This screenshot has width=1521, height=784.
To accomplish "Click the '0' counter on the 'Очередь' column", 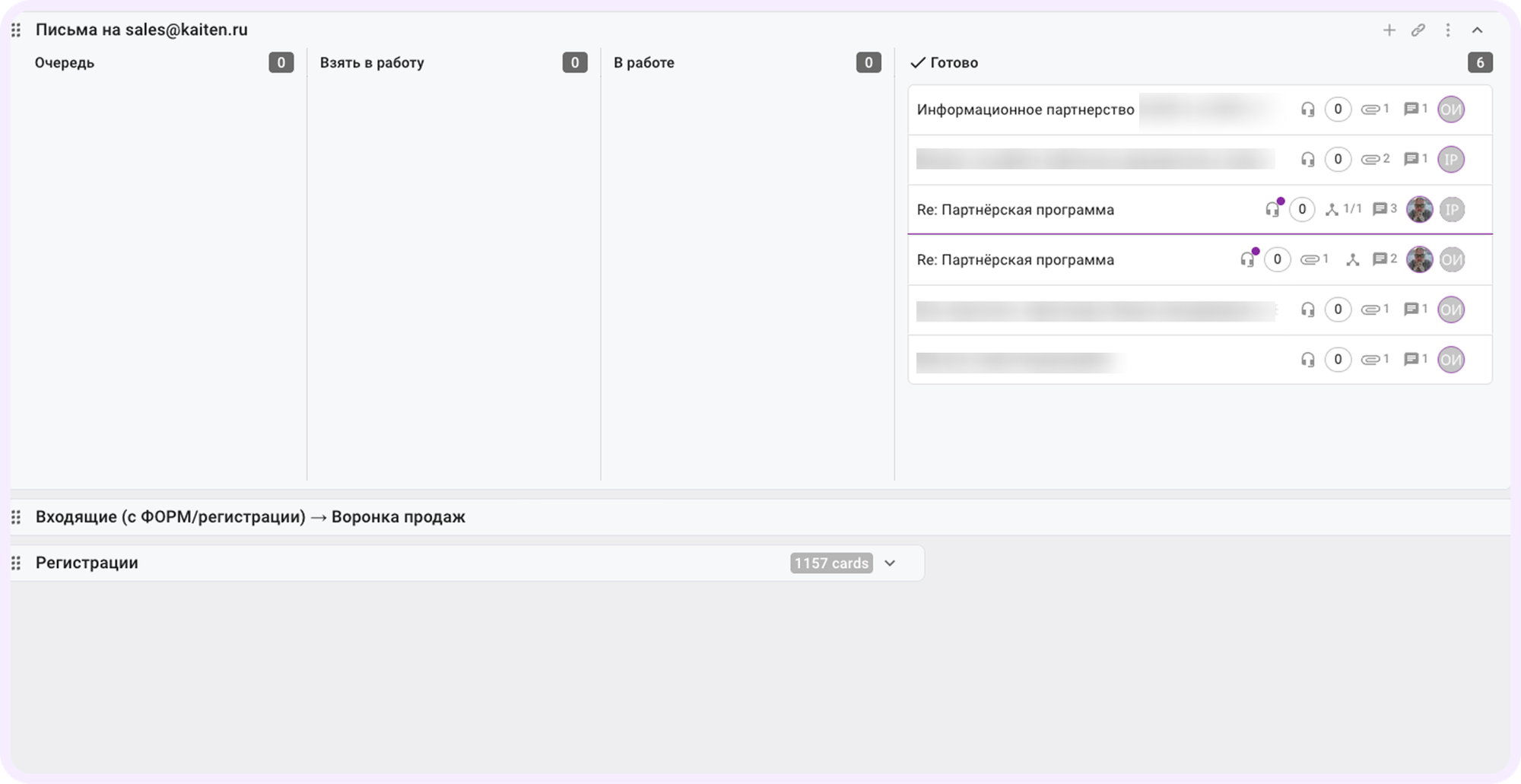I will (x=281, y=62).
